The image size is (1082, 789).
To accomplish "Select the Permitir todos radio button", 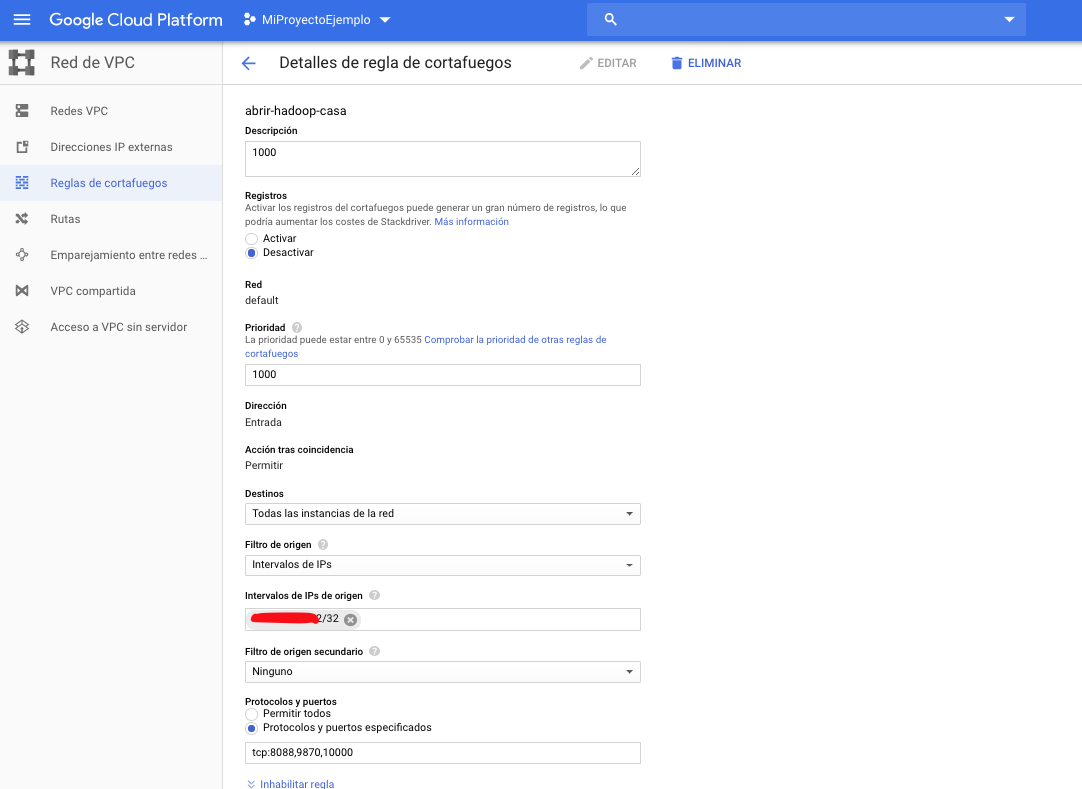I will coord(252,714).
